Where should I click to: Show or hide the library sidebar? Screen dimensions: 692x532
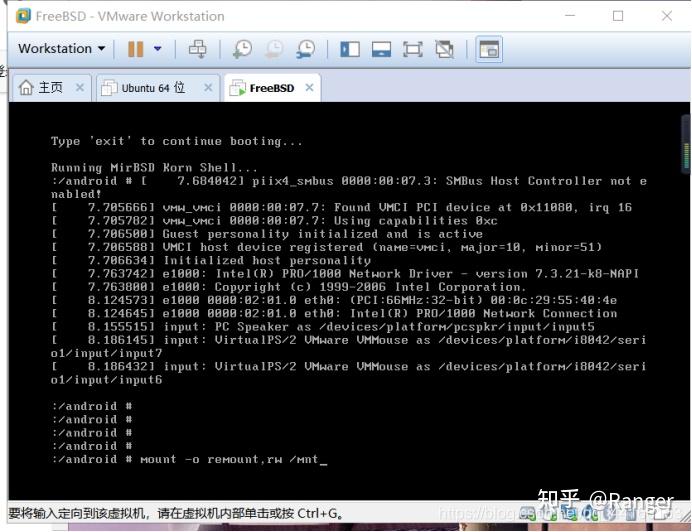point(350,49)
